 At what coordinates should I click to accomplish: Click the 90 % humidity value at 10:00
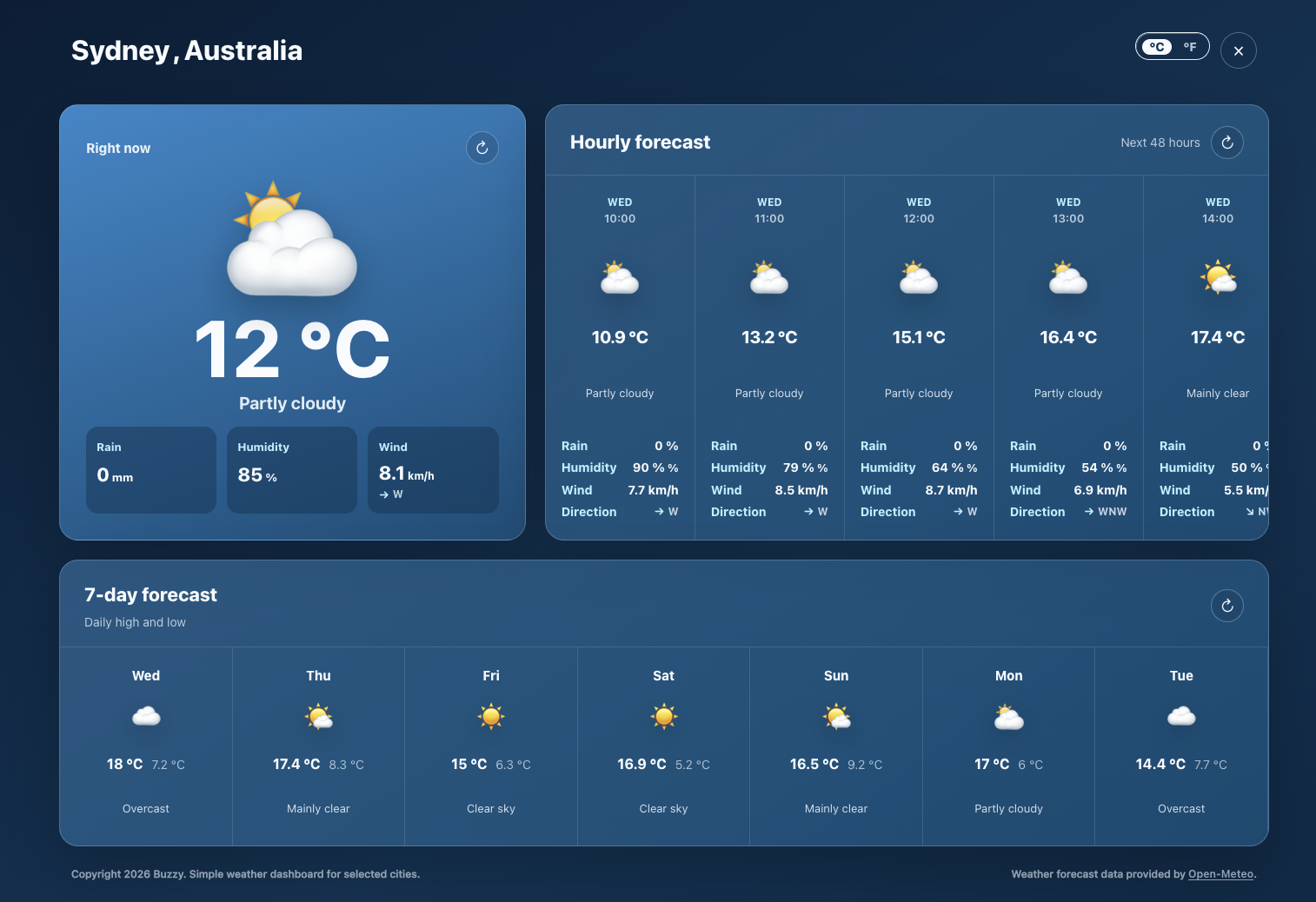[x=655, y=468]
